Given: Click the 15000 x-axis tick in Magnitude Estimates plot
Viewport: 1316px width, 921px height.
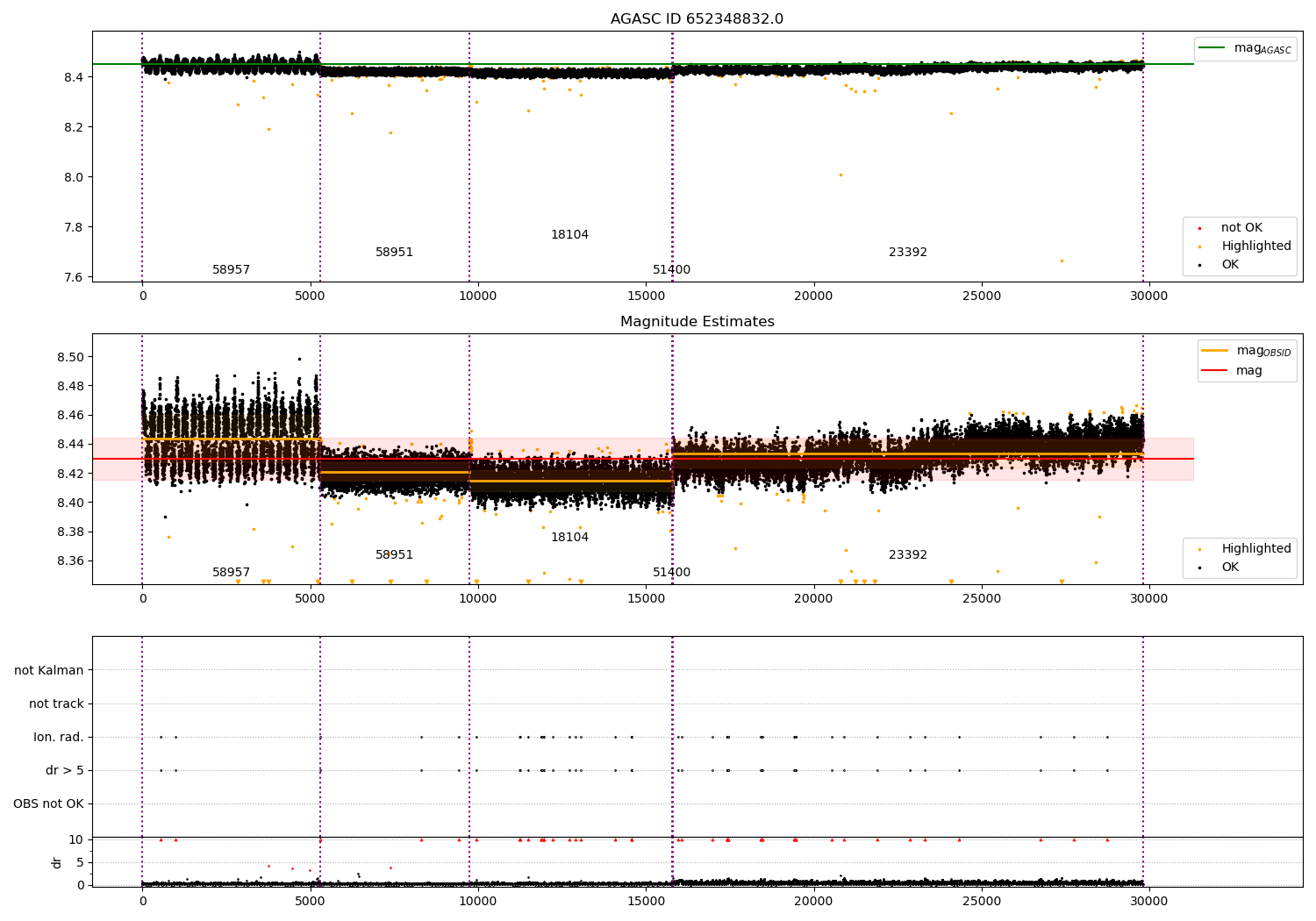Looking at the screenshot, I should click(x=646, y=599).
